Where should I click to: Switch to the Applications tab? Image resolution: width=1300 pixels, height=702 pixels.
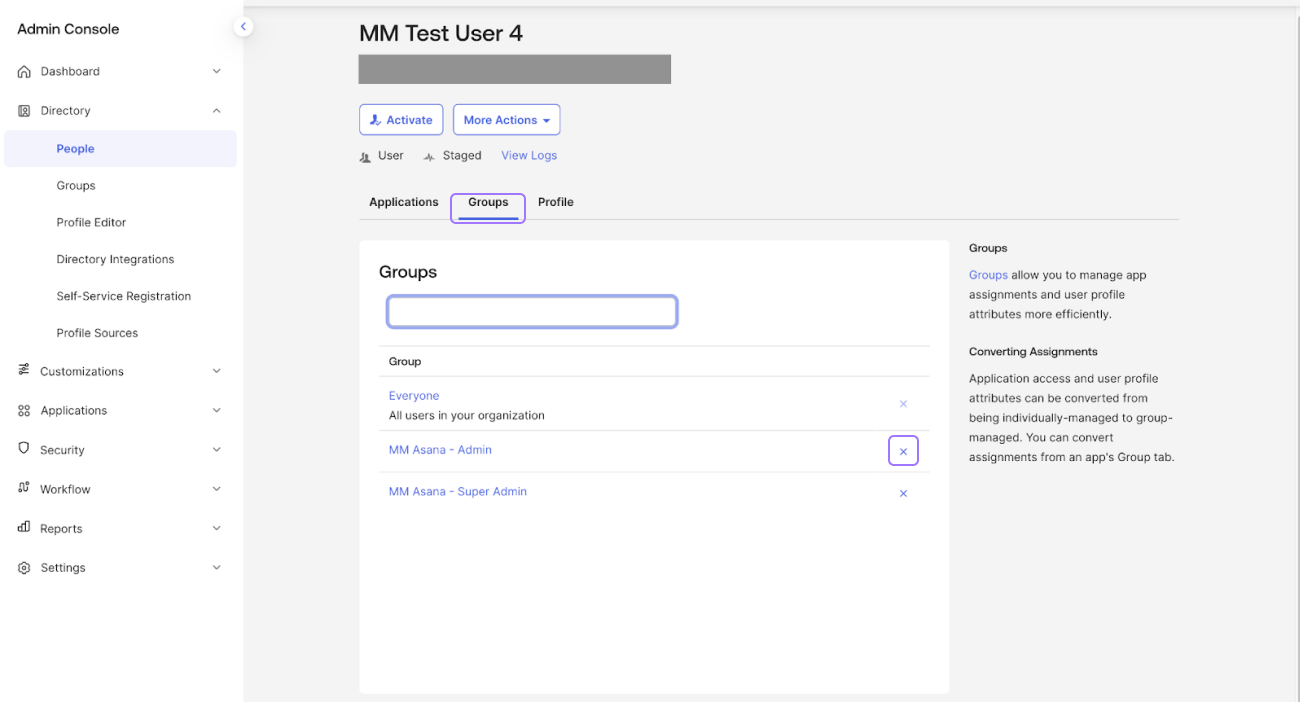click(403, 202)
